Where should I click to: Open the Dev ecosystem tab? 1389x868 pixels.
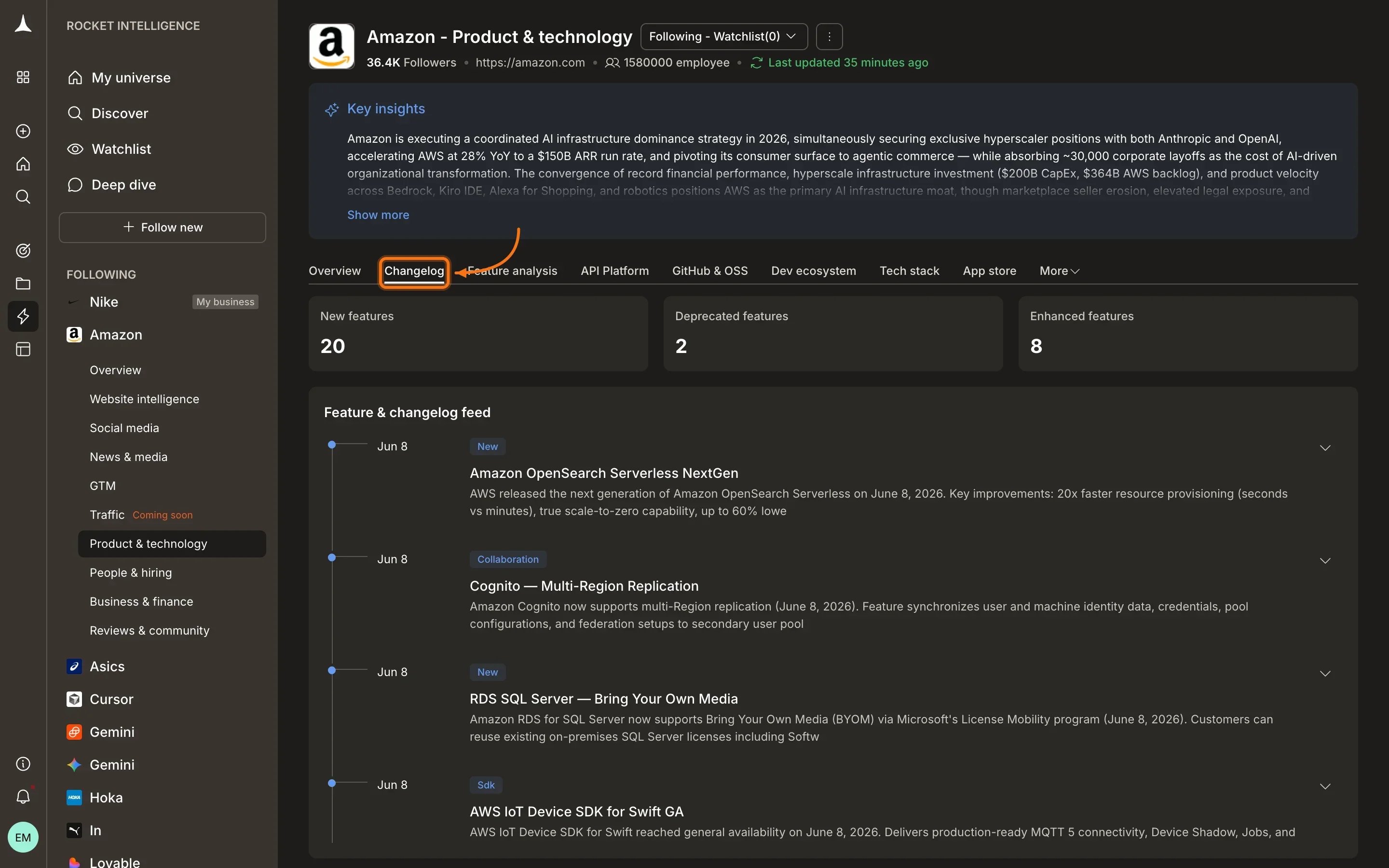[x=813, y=271]
